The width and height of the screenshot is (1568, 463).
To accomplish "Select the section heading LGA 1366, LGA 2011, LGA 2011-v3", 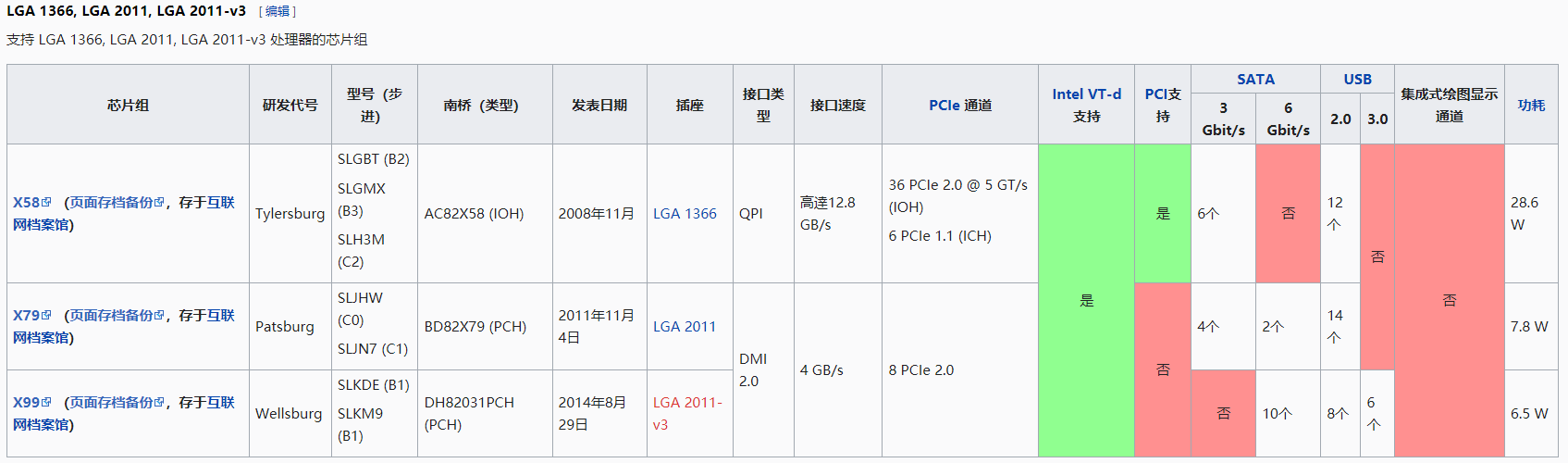I will pyautogui.click(x=126, y=11).
